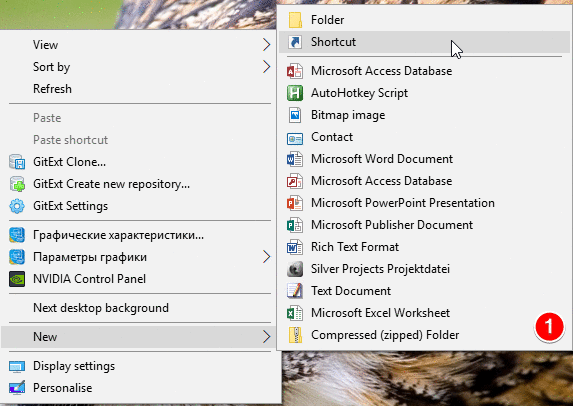This screenshot has width=573, height=406.
Task: Create a new Microsoft PowerPoint Presentation
Action: coord(424,203)
